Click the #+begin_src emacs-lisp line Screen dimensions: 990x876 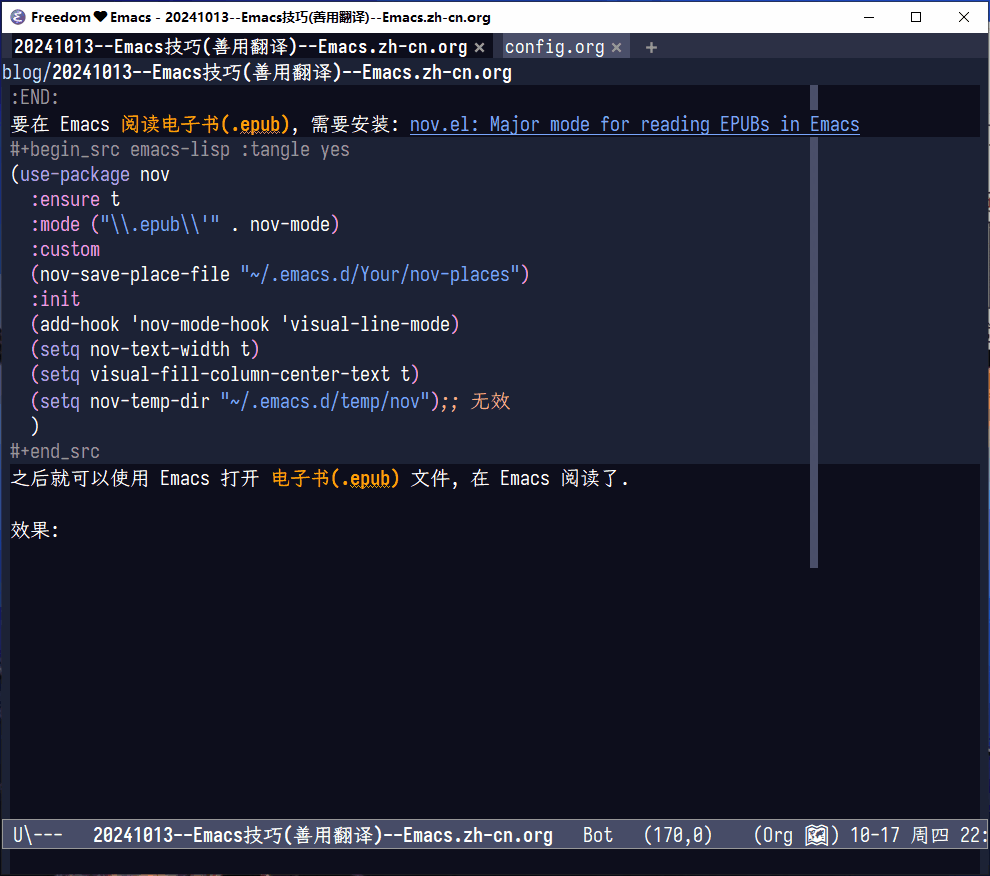[x=180, y=150]
